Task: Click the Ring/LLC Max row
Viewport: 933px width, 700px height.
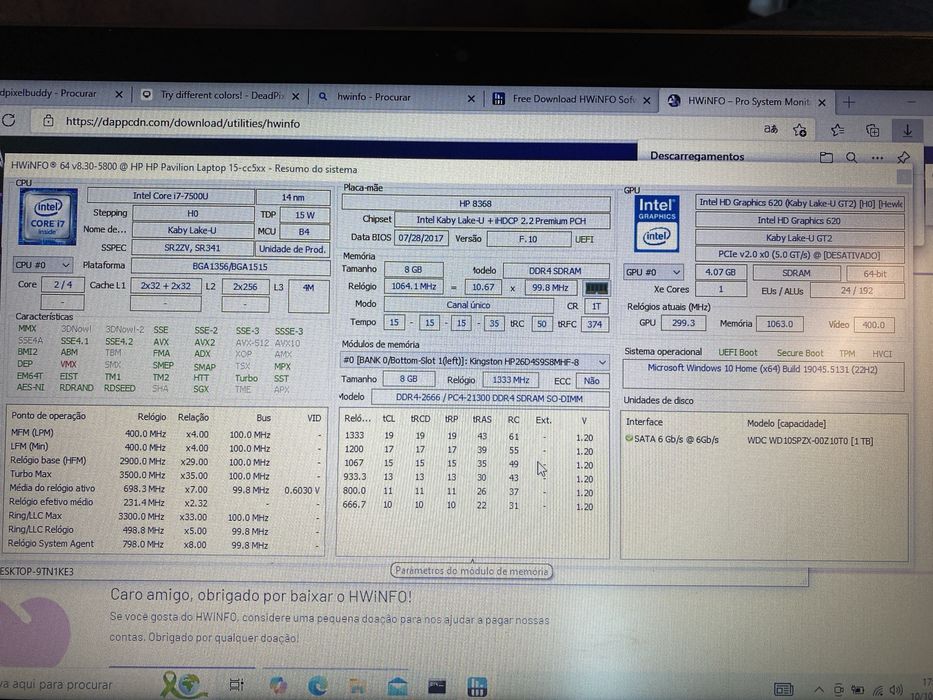Action: point(165,517)
